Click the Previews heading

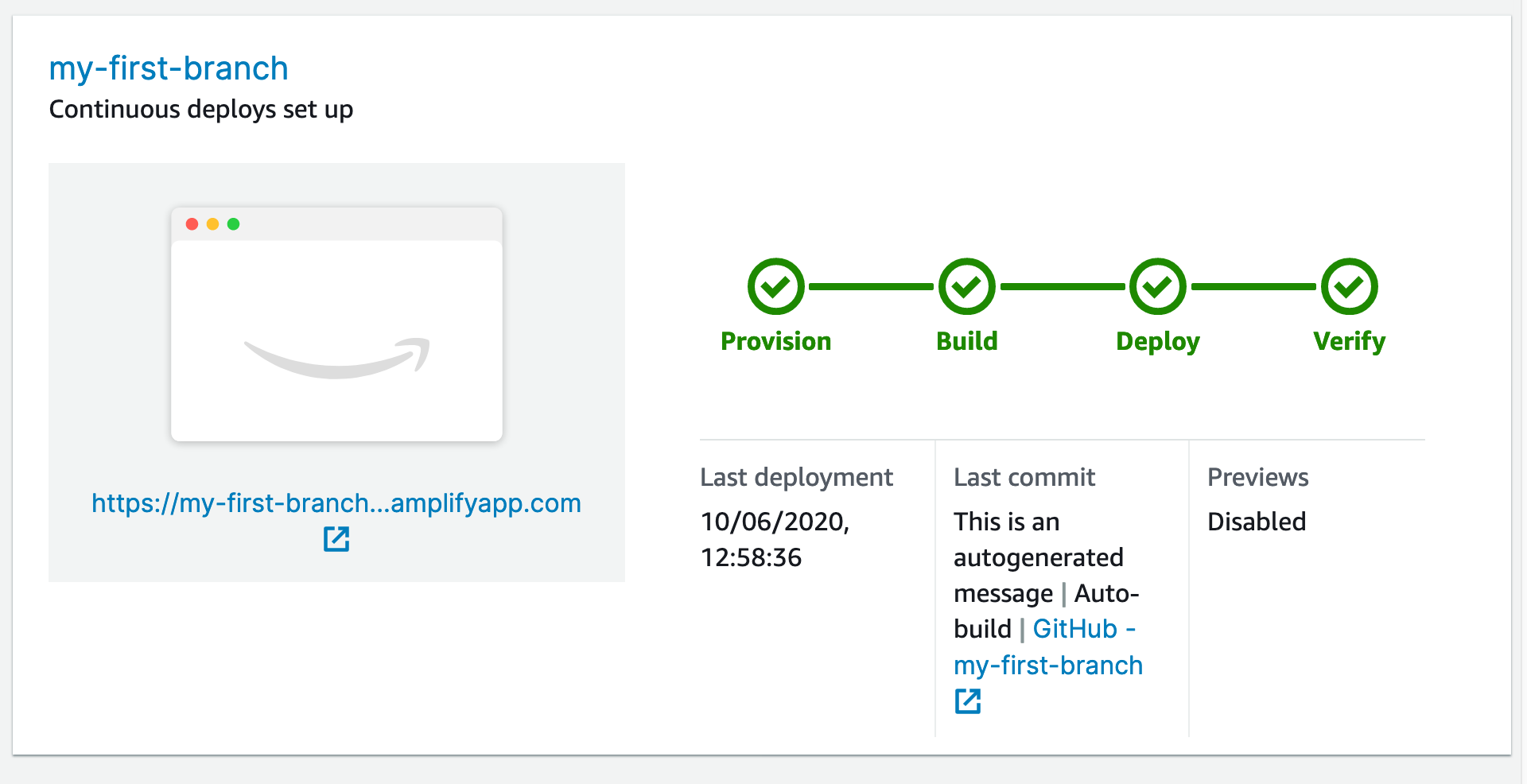tap(1257, 477)
